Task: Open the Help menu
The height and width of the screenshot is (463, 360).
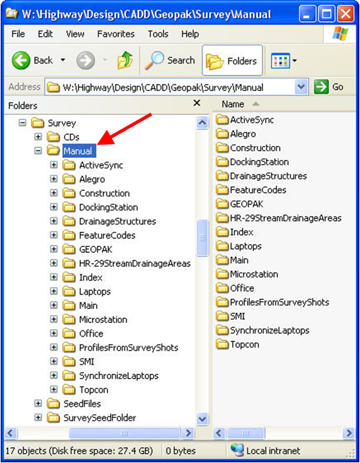Action: pos(190,34)
